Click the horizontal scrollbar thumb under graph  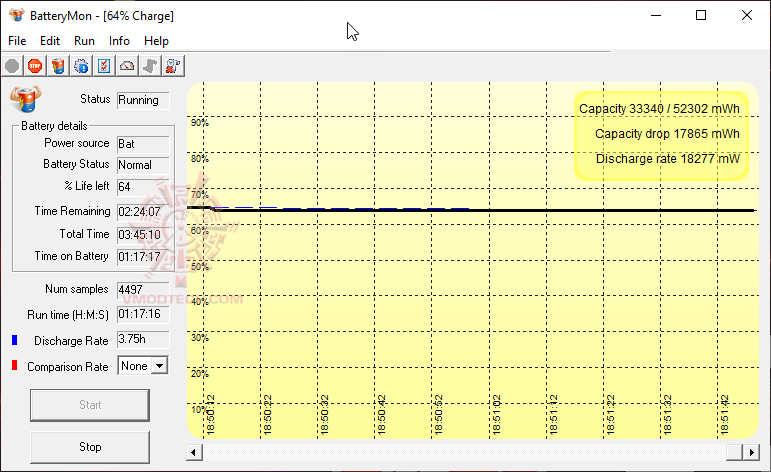[x=735, y=452]
